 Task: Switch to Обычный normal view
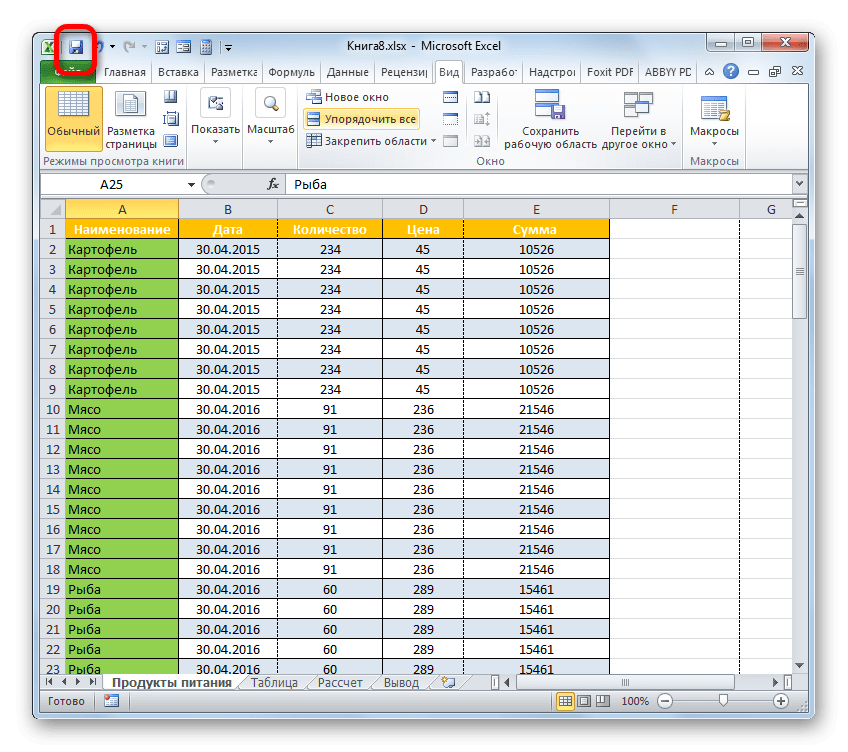coord(74,118)
